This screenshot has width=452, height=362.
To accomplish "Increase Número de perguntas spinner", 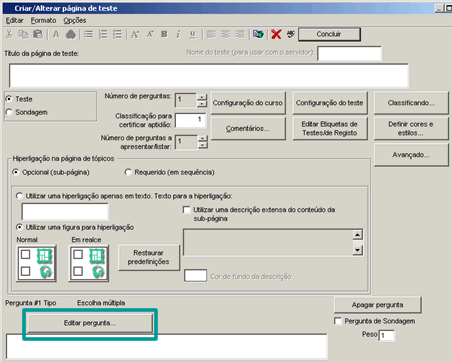I will pyautogui.click(x=202, y=97).
